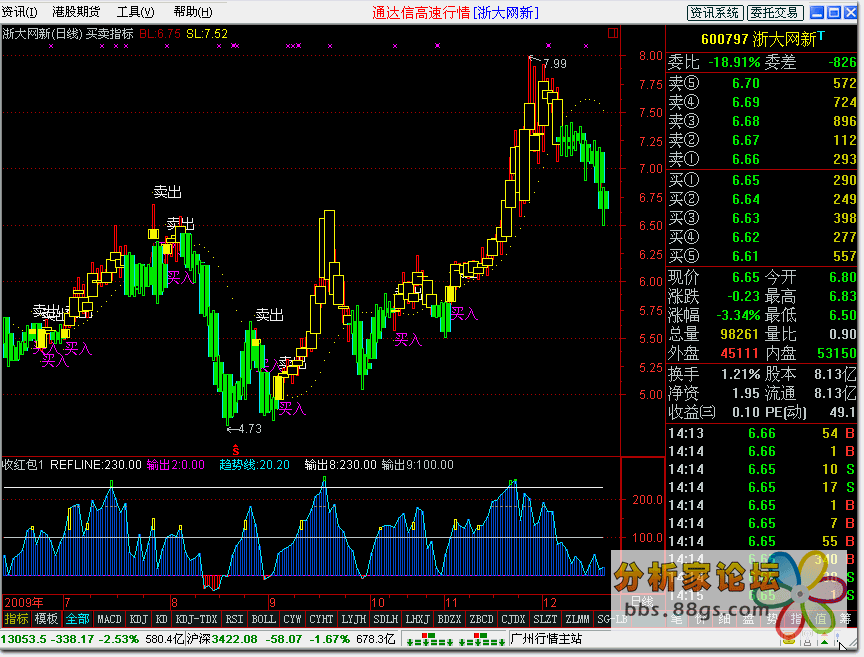Switch to the ZLMM indicator
This screenshot has height=657, width=864.
pyautogui.click(x=577, y=619)
